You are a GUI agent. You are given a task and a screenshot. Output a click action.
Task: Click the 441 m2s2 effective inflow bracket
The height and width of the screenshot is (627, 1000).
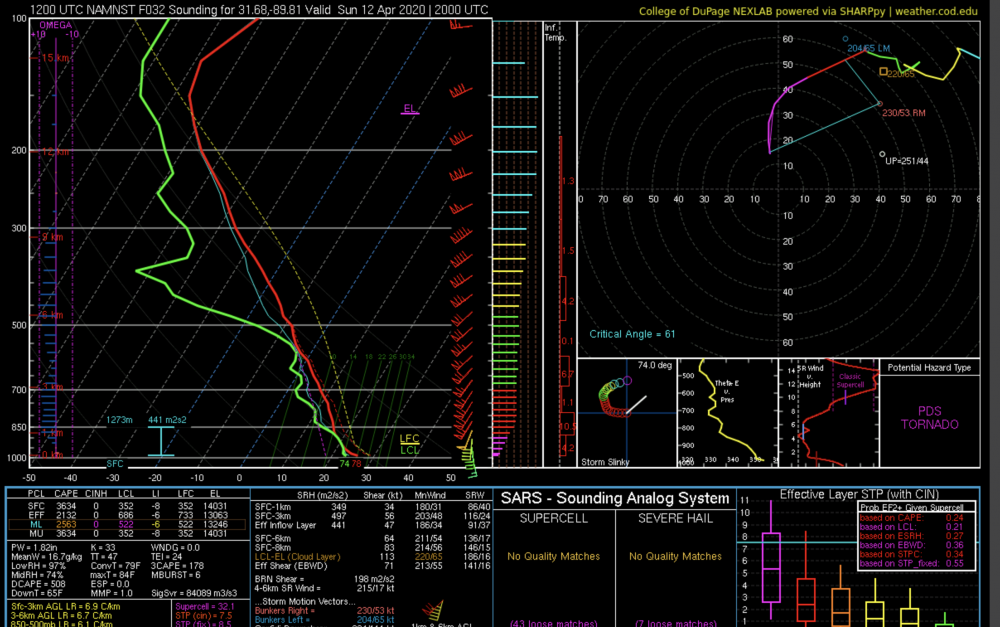[x=161, y=440]
